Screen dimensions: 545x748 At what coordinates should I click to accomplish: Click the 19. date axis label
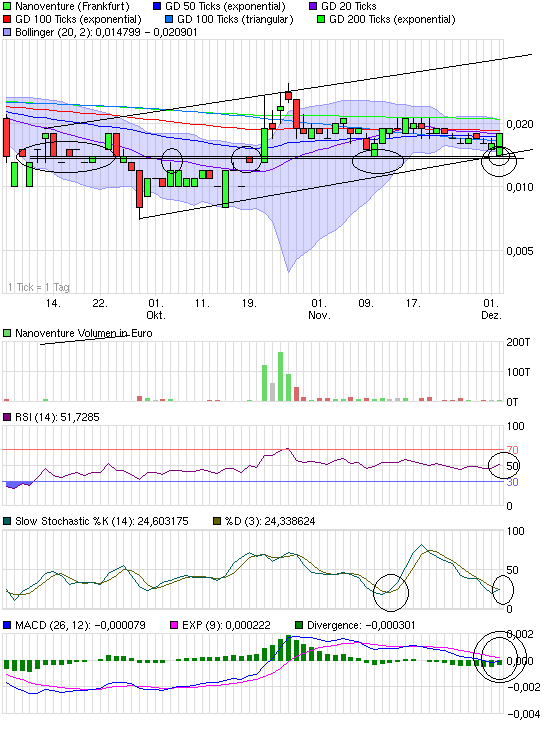(249, 303)
